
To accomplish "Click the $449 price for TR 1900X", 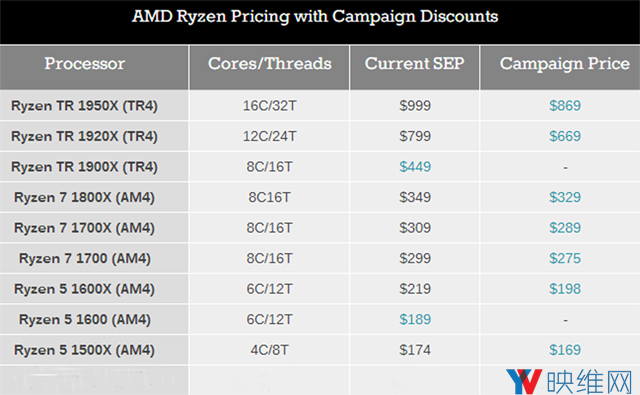I will coord(415,167).
